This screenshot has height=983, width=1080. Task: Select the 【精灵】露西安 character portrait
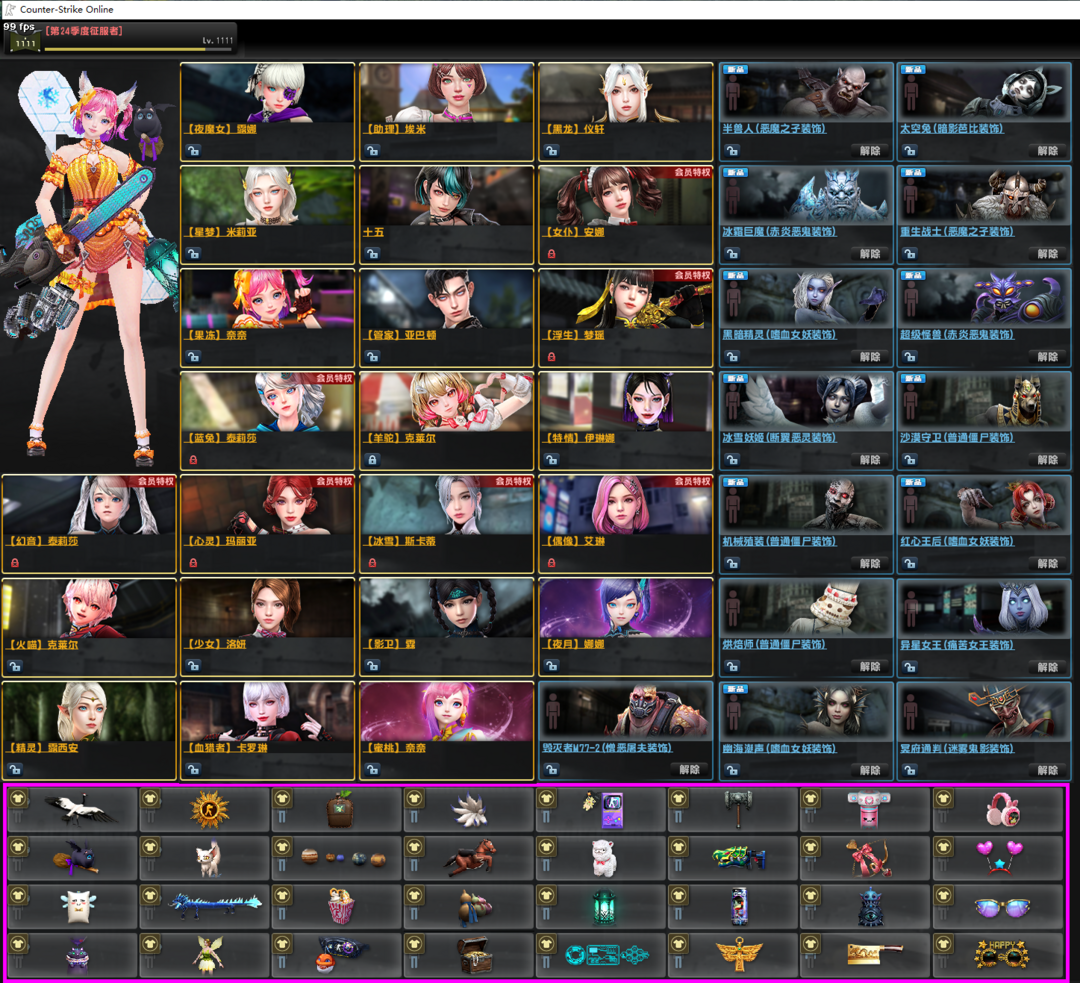(x=90, y=712)
